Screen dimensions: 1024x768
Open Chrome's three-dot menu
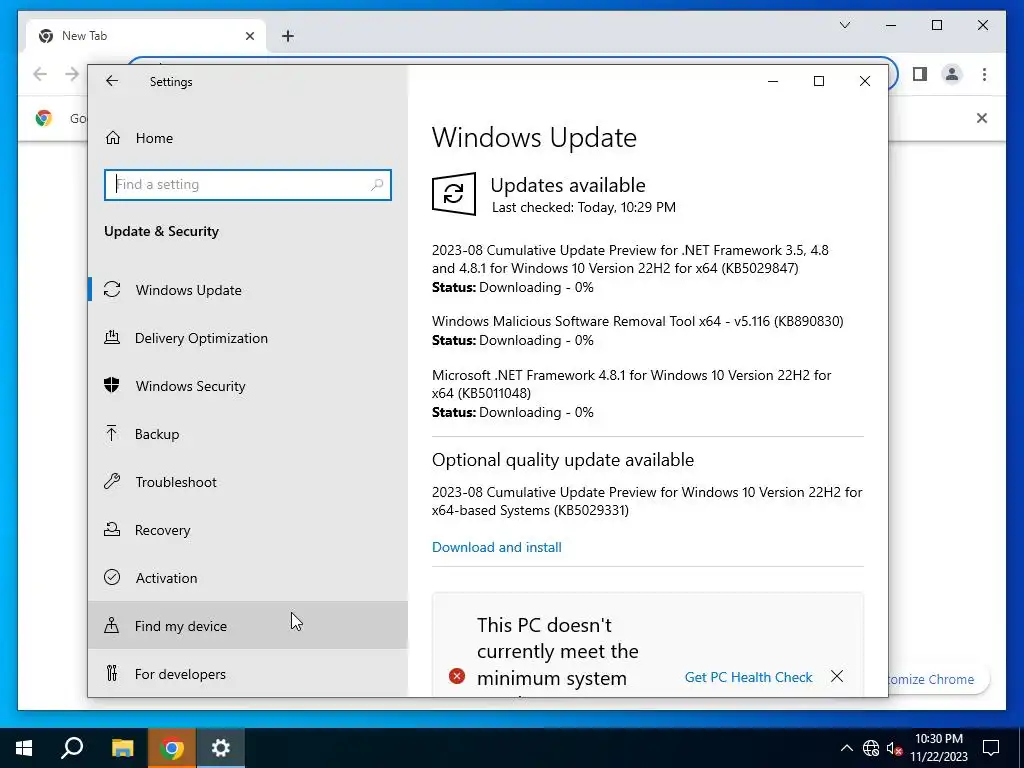click(x=984, y=74)
